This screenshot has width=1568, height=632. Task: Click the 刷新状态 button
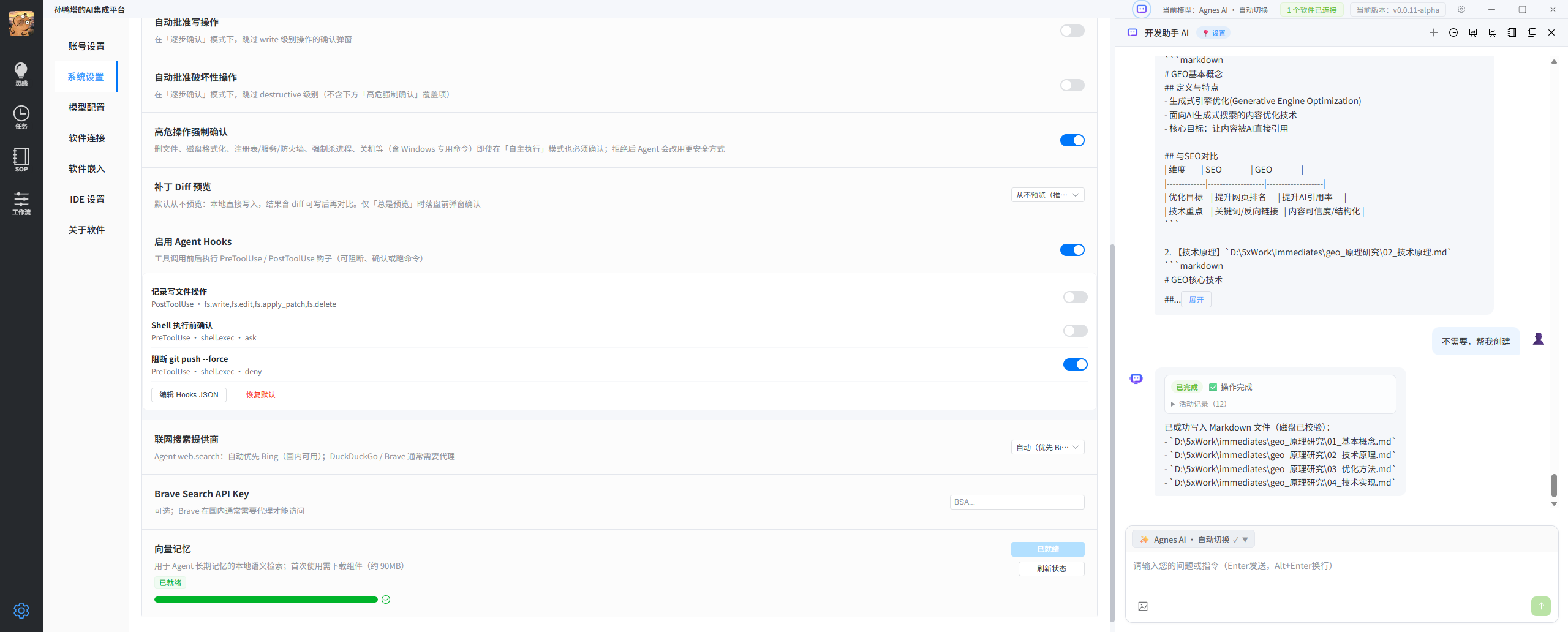[x=1051, y=569]
